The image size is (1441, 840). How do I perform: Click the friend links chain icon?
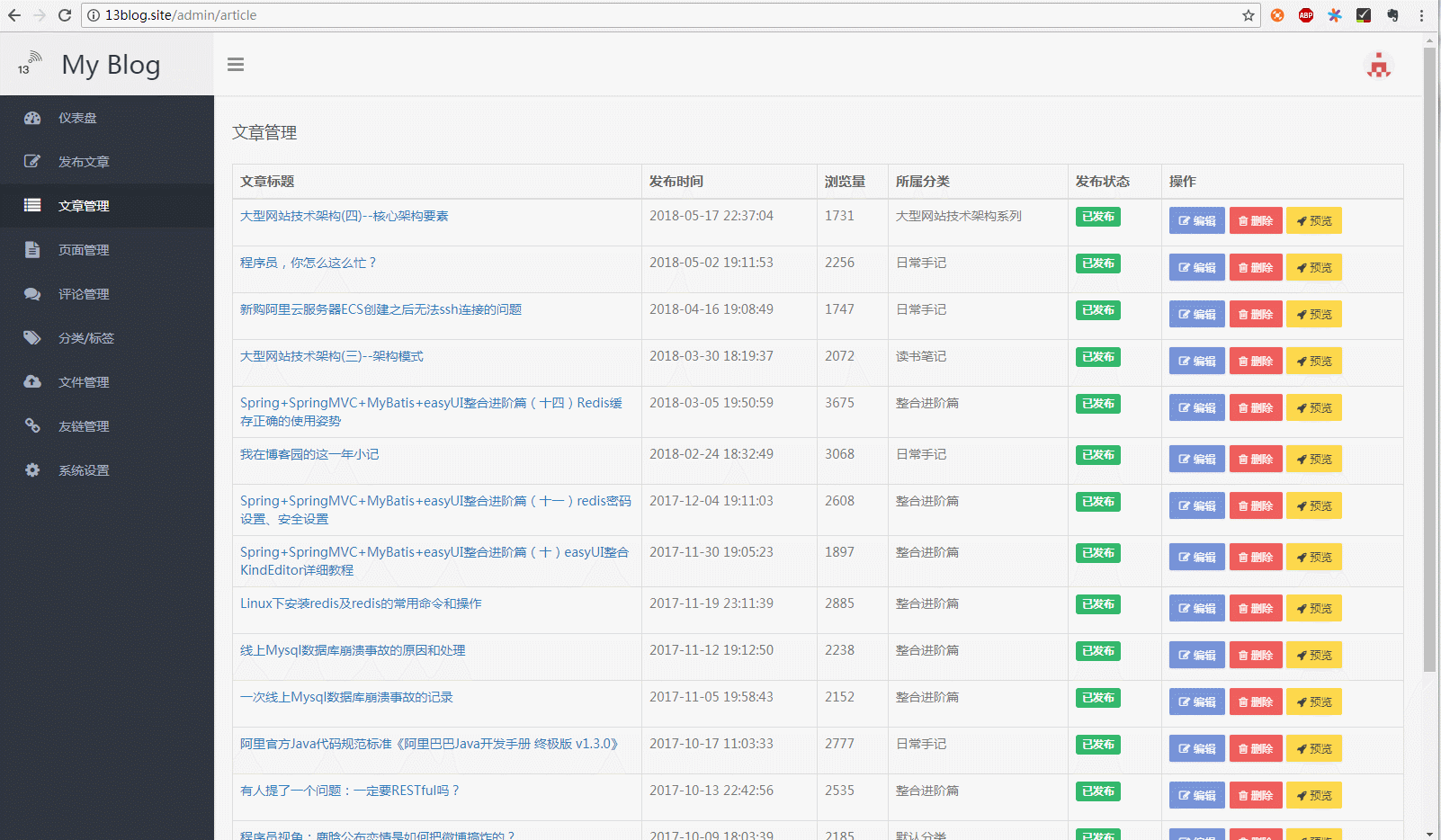32,425
